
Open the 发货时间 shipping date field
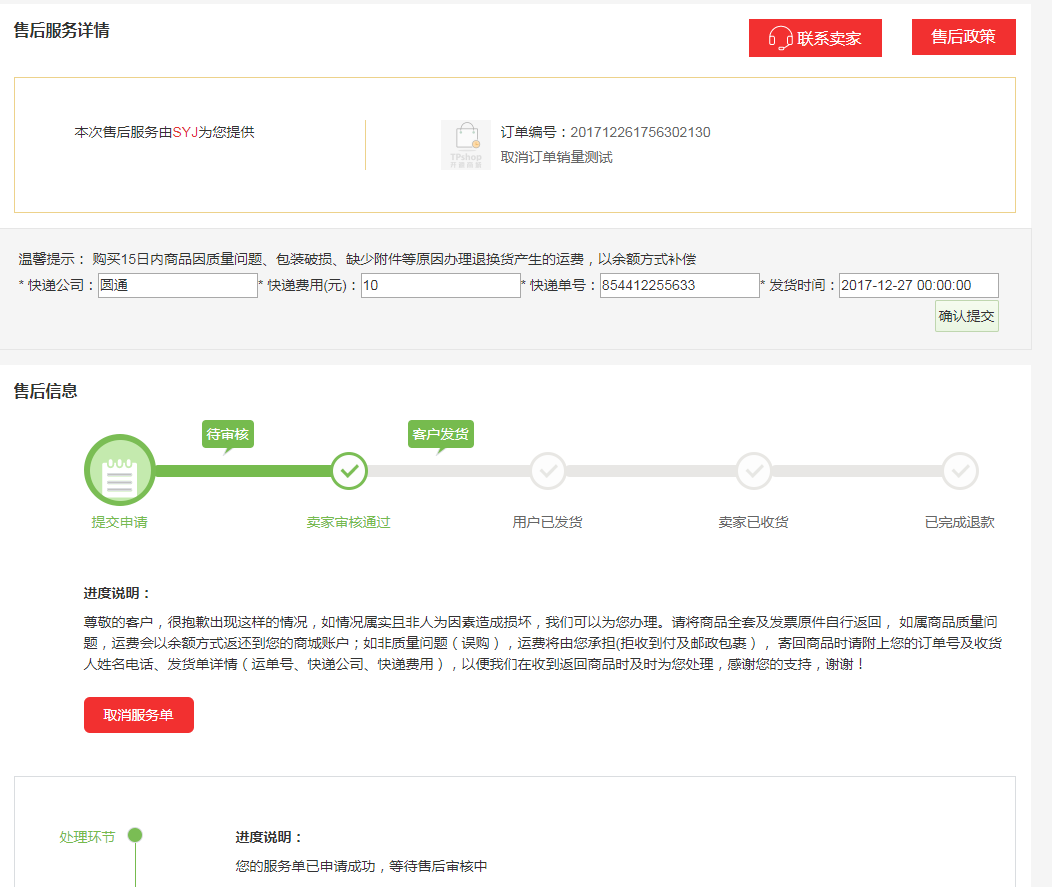click(x=918, y=286)
